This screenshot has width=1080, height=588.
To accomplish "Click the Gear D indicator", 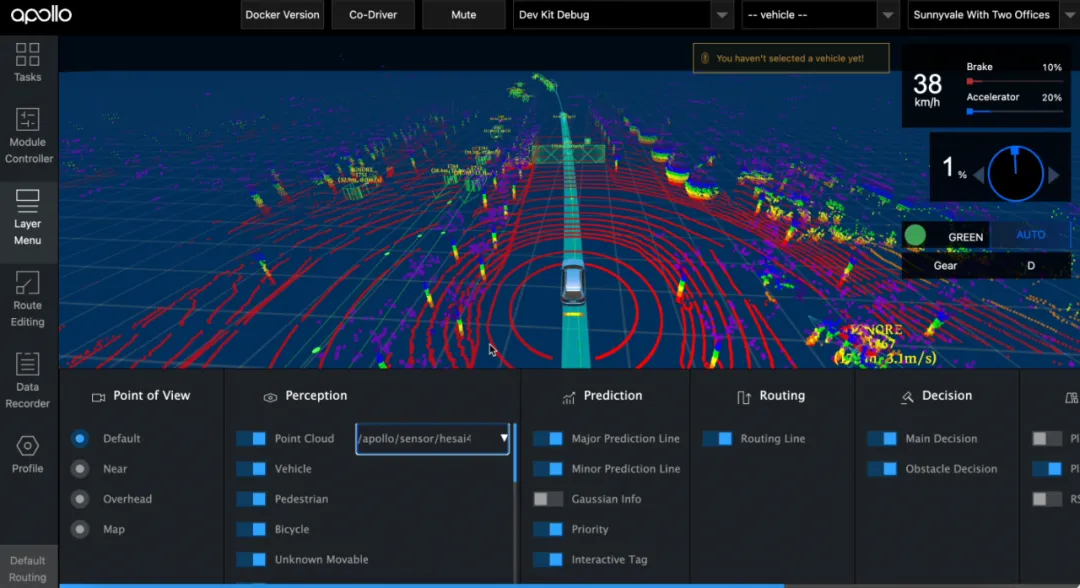I will [x=987, y=266].
